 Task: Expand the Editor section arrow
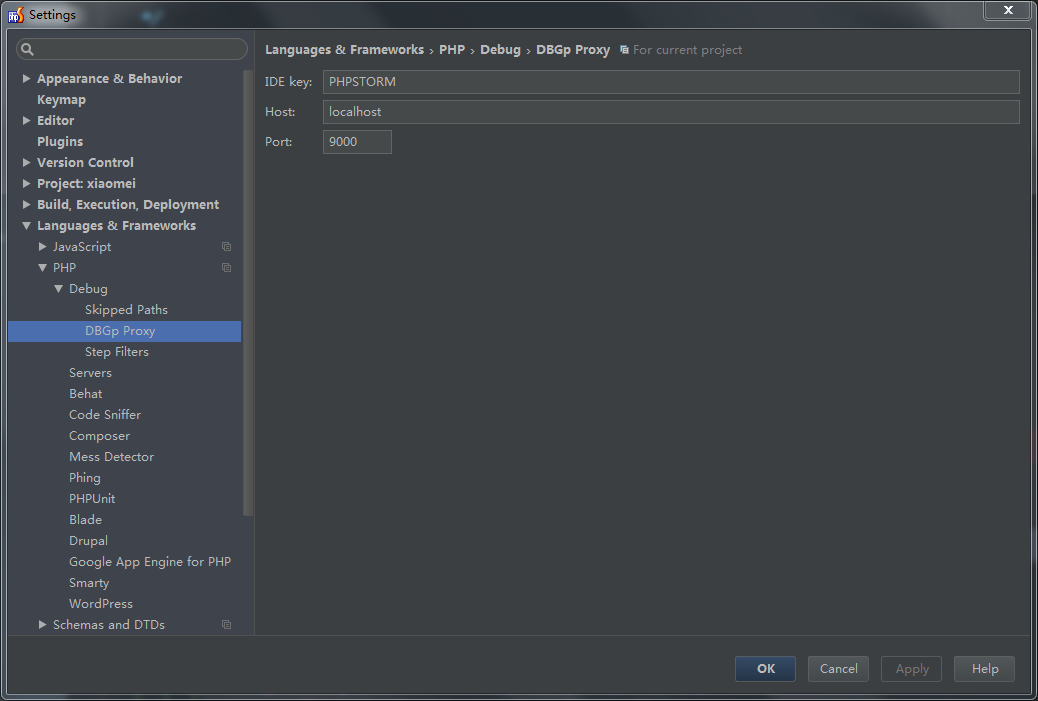tap(26, 120)
